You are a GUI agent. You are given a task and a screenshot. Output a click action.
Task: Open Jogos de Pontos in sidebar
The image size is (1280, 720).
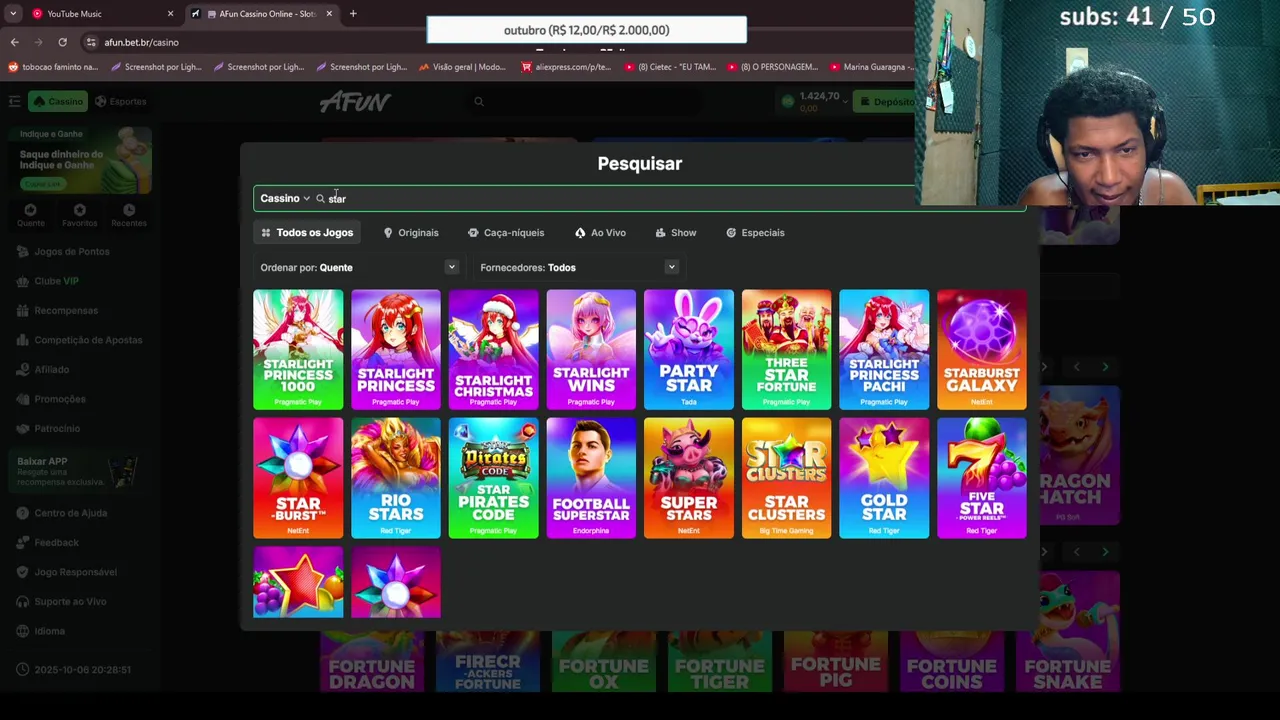(64, 251)
